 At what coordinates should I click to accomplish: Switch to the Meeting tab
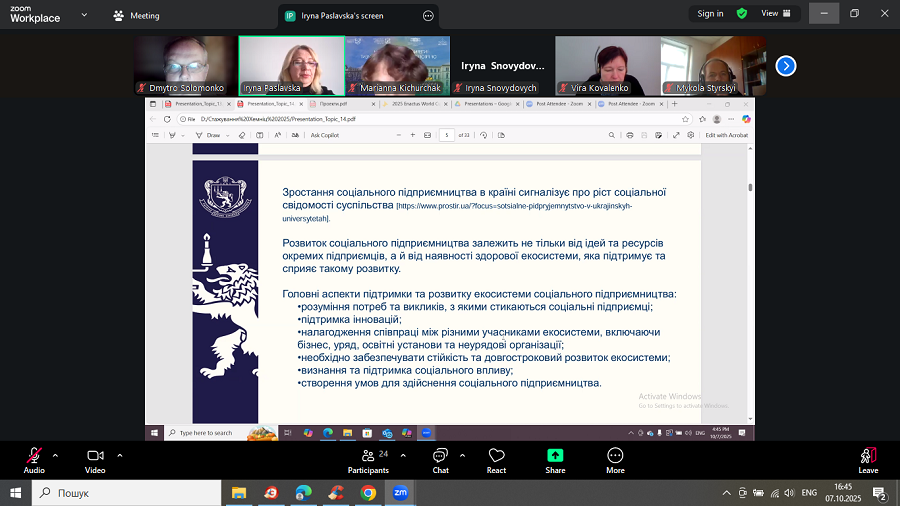(136, 16)
